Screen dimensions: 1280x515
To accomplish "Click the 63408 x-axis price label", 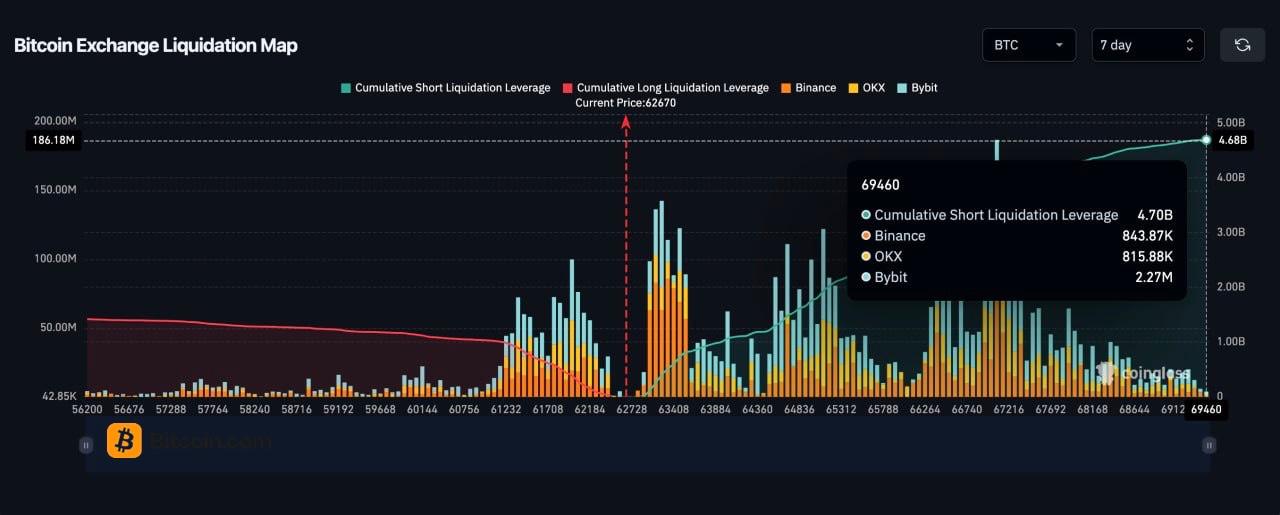I will pos(673,409).
